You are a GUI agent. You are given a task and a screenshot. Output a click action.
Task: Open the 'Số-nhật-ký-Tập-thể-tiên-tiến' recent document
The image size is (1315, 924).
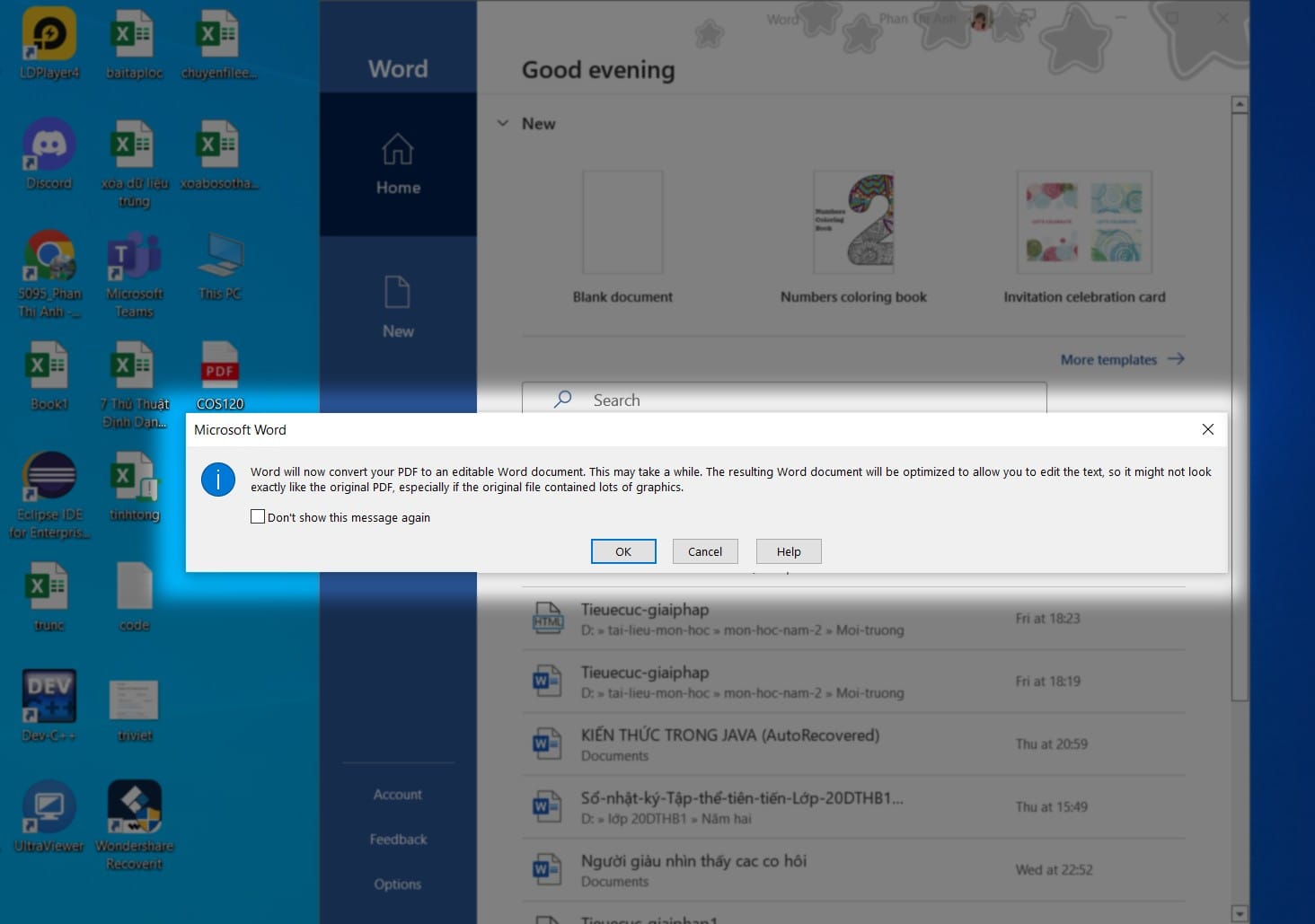point(853,807)
